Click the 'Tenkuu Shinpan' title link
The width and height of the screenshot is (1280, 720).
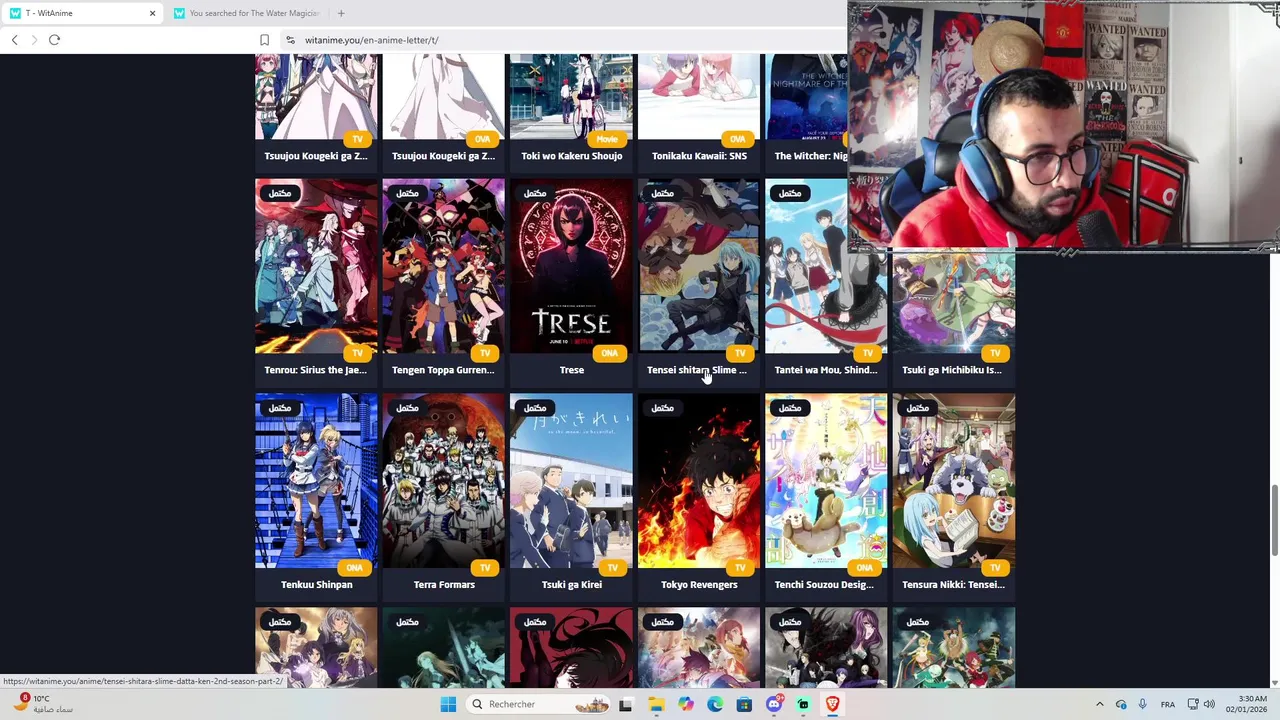pos(316,585)
